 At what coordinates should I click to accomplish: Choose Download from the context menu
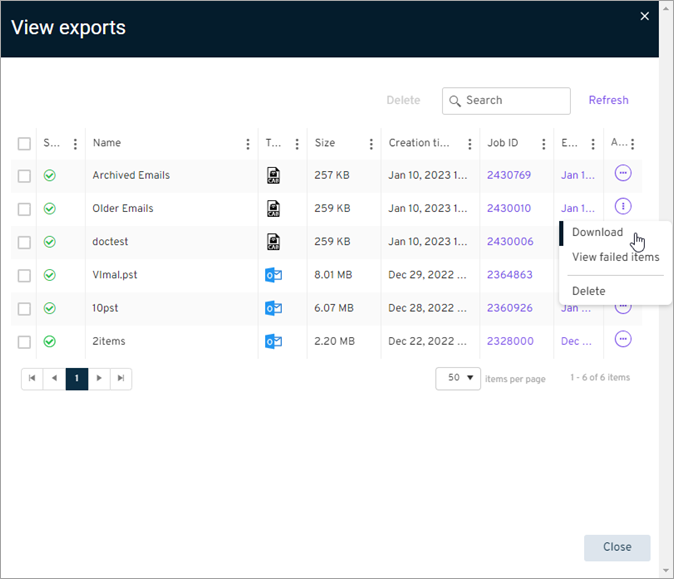[597, 232]
